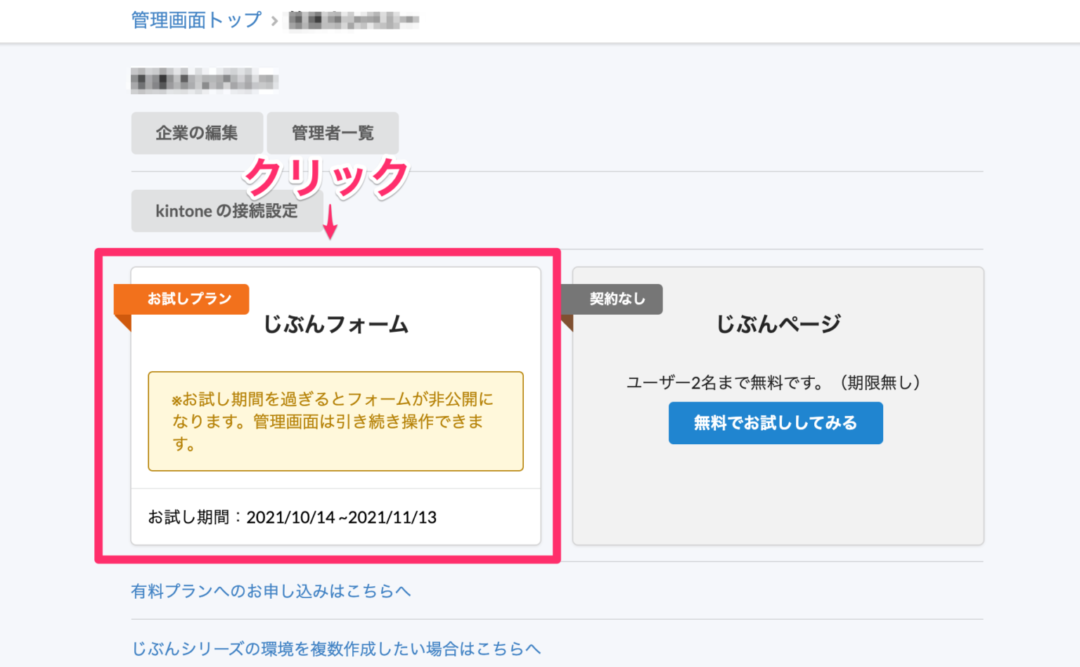Click the blurred company name heading
The width and height of the screenshot is (1080, 667).
(204, 80)
